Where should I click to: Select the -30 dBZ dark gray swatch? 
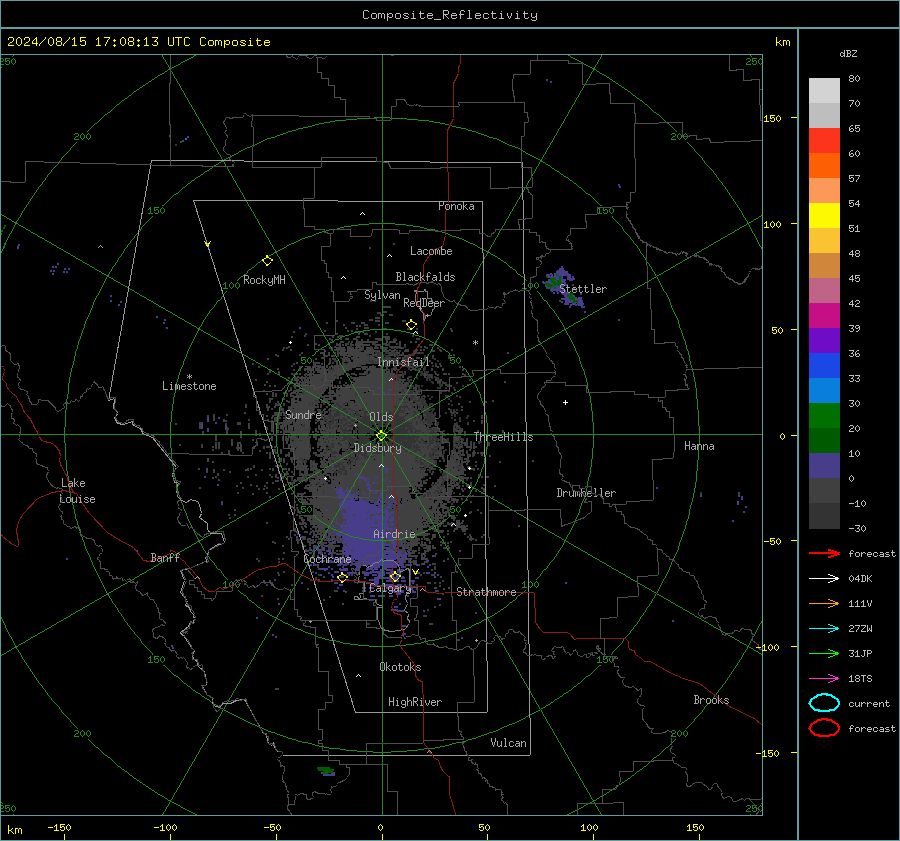coord(824,516)
